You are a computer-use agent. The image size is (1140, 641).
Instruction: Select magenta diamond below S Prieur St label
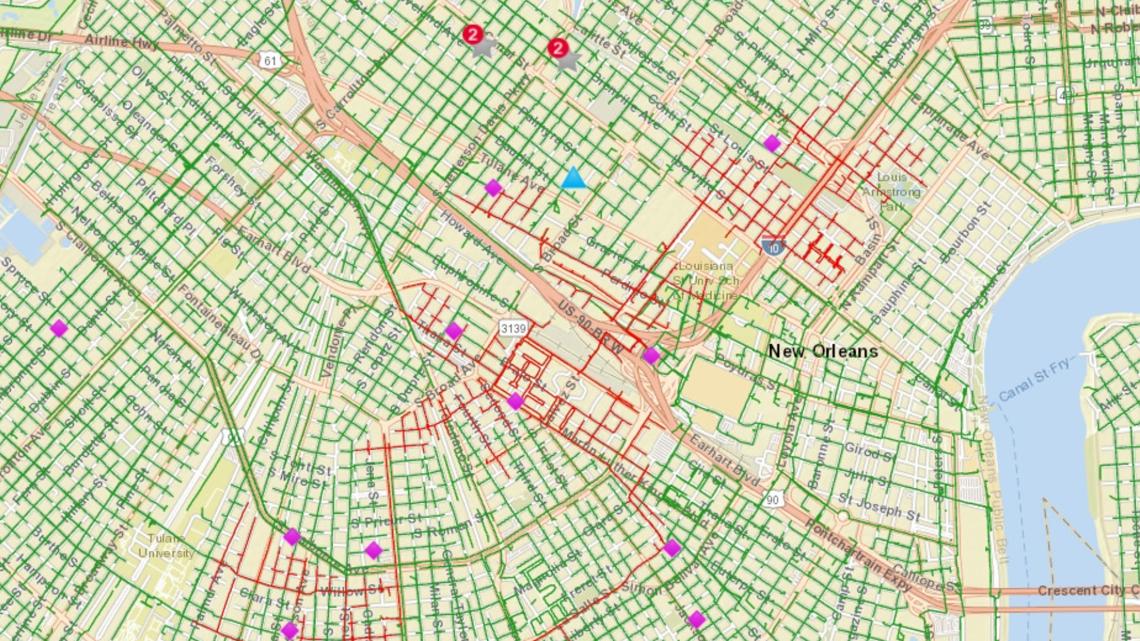click(x=374, y=550)
